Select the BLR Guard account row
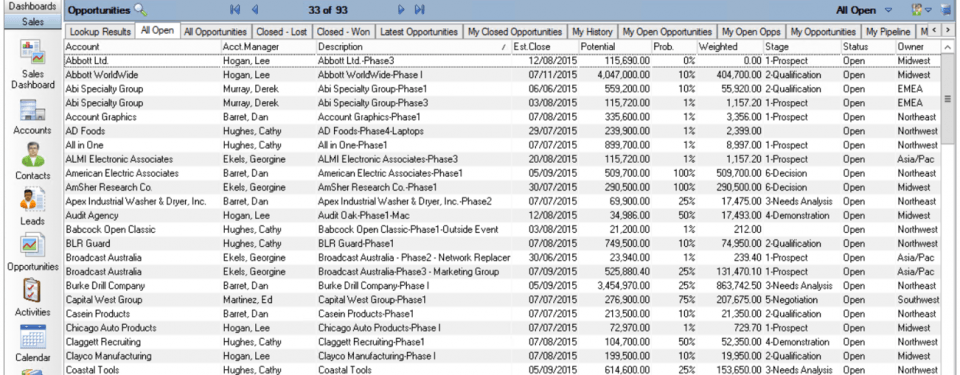The image size is (960, 375). 502,244
